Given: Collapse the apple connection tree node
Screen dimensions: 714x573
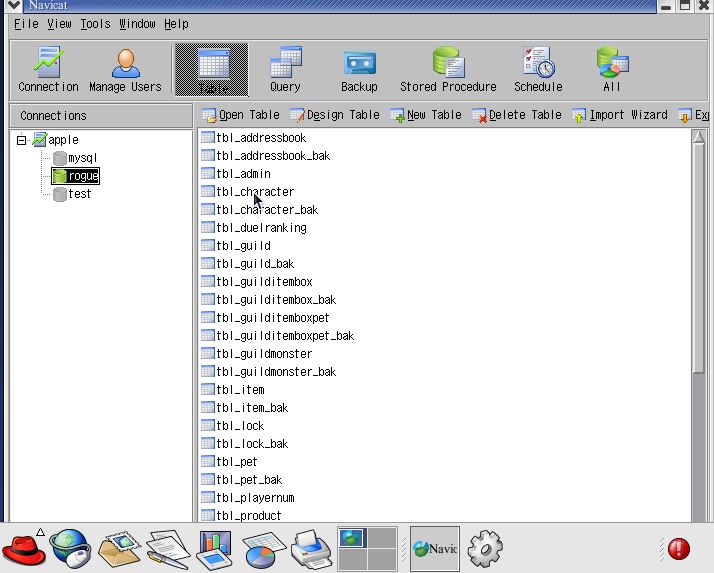Looking at the screenshot, I should [21, 140].
